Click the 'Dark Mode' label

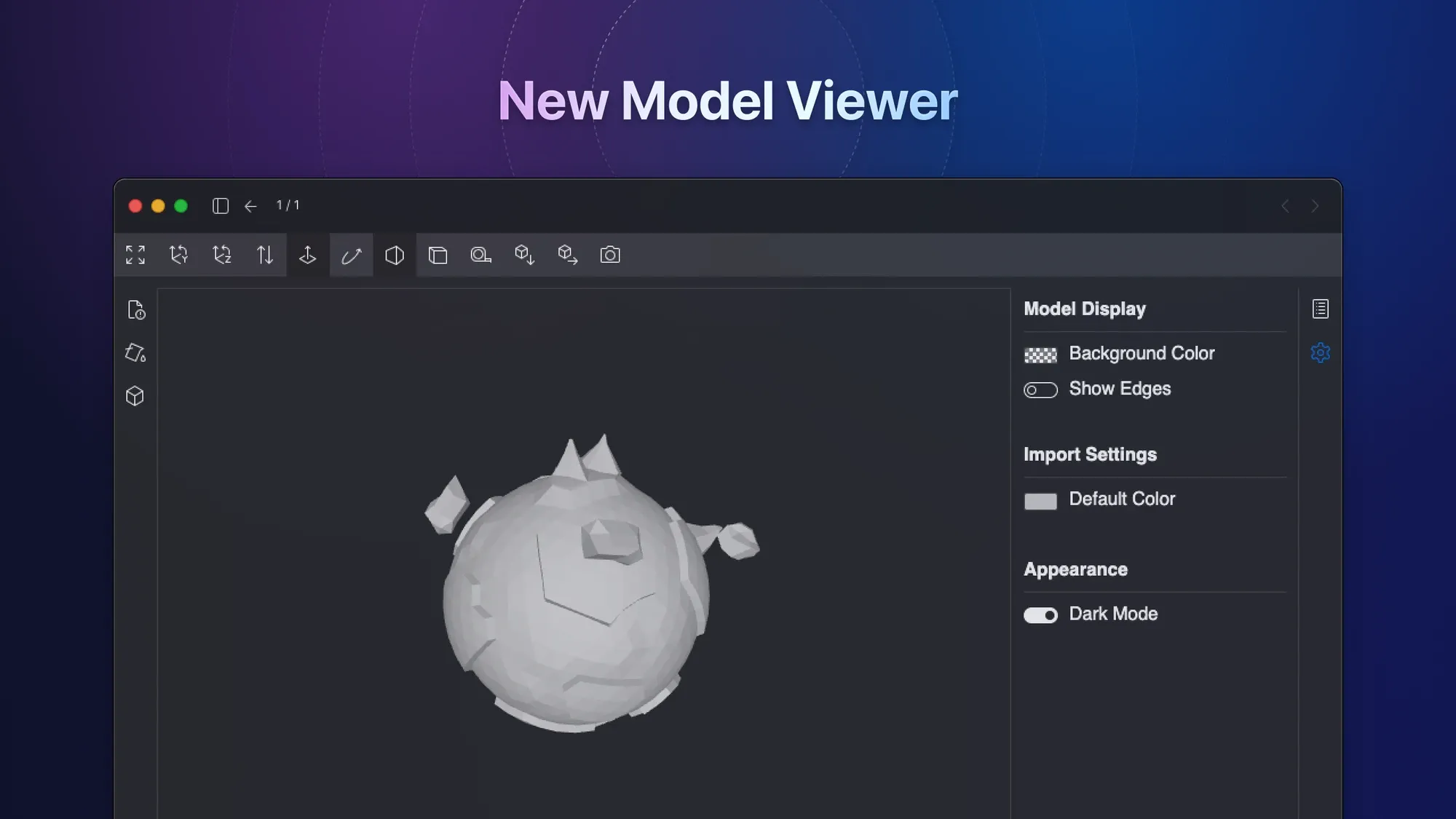(1113, 614)
